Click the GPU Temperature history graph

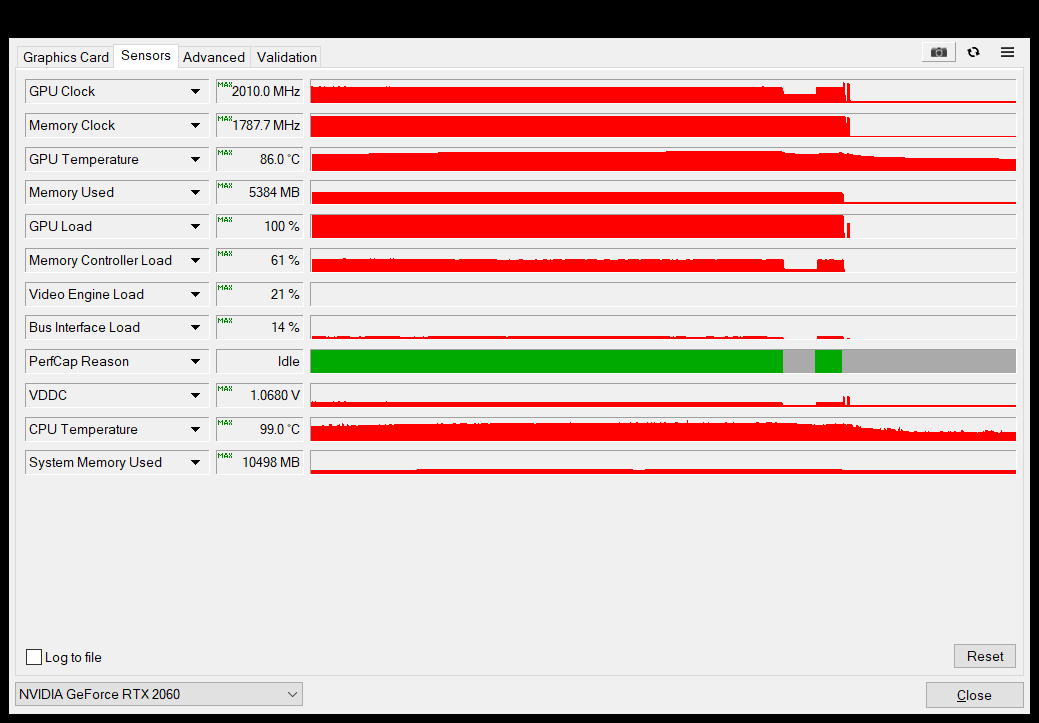663,159
